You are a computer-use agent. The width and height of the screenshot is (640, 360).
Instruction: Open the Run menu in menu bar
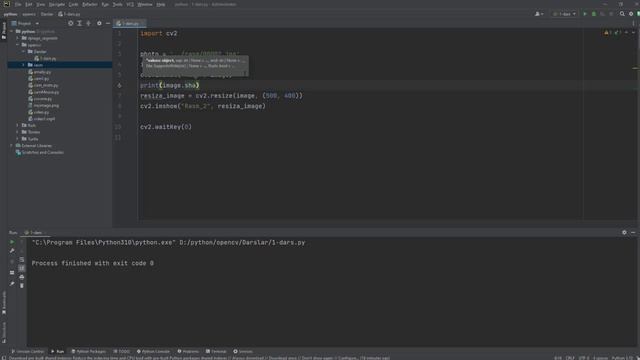click(x=105, y=4)
